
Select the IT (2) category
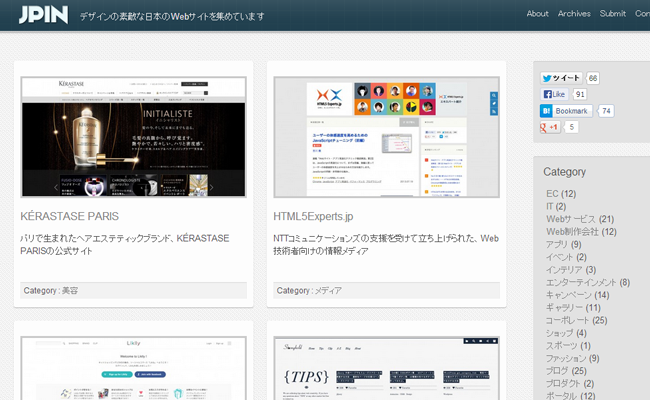tap(556, 206)
